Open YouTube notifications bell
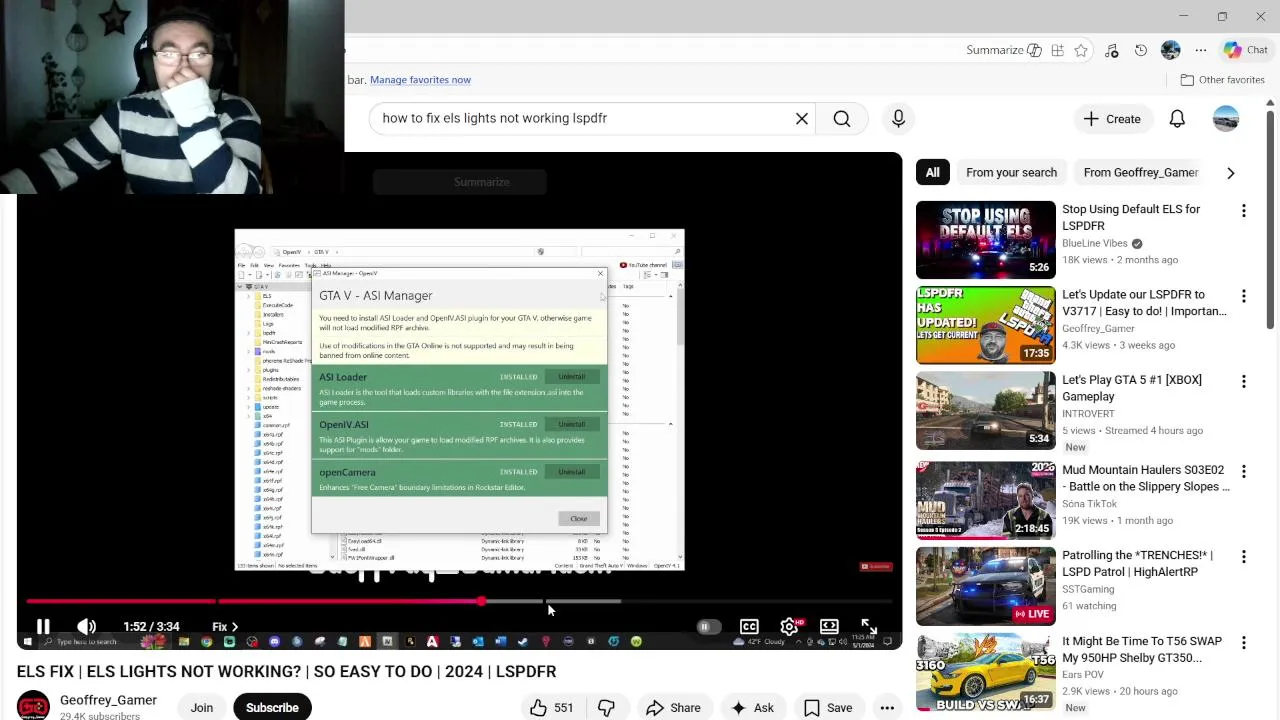This screenshot has width=1280, height=720. point(1177,119)
